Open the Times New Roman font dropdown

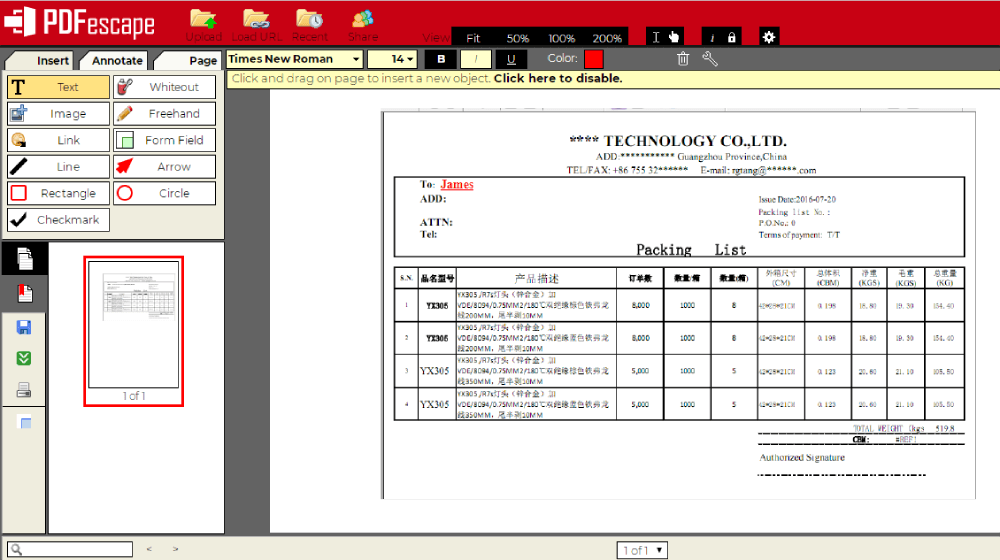pyautogui.click(x=294, y=59)
